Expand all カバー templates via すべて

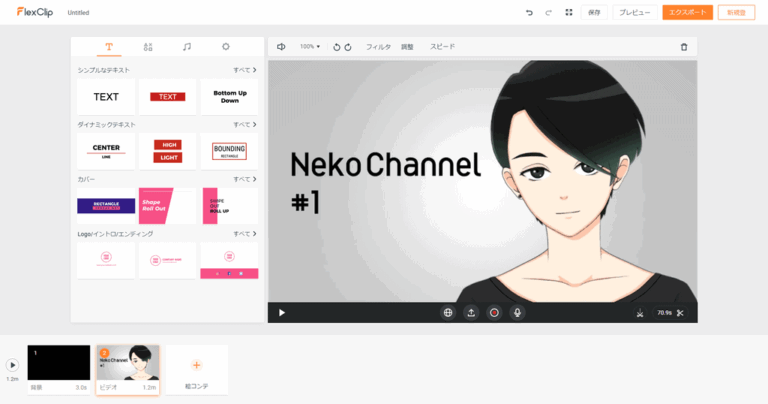245,179
